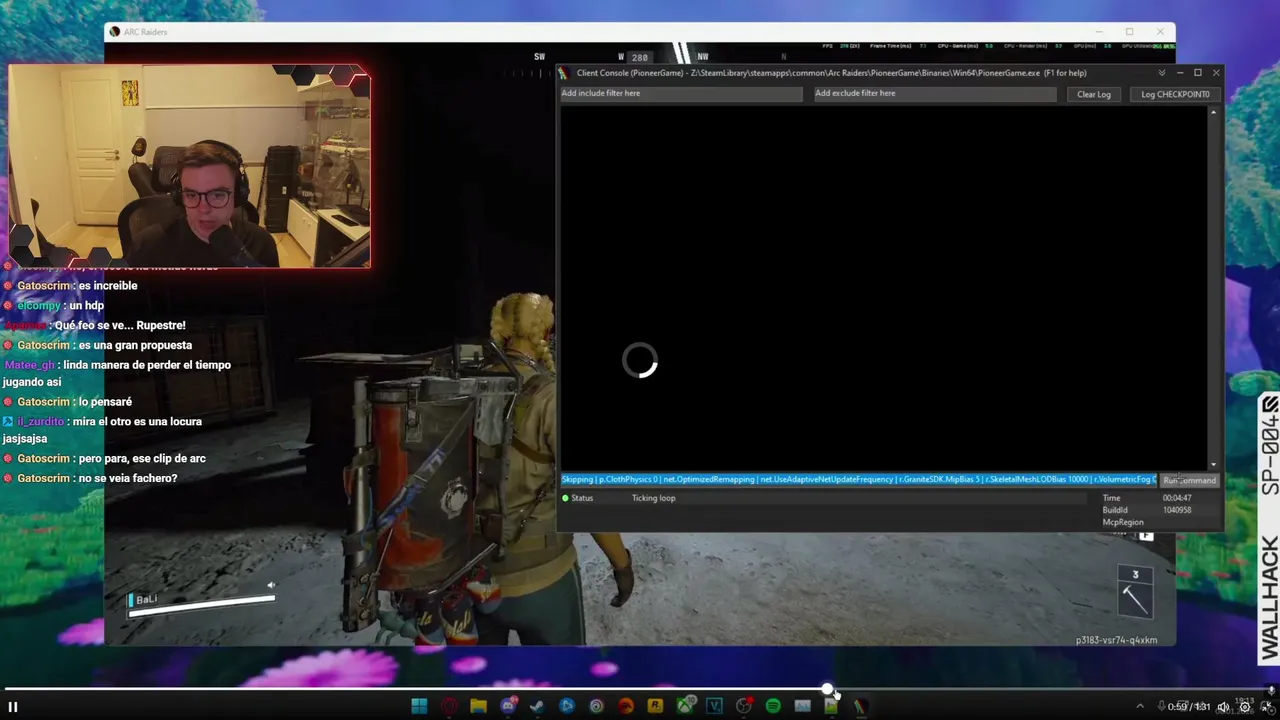Click the BuildId value 1040958

tap(1177, 510)
